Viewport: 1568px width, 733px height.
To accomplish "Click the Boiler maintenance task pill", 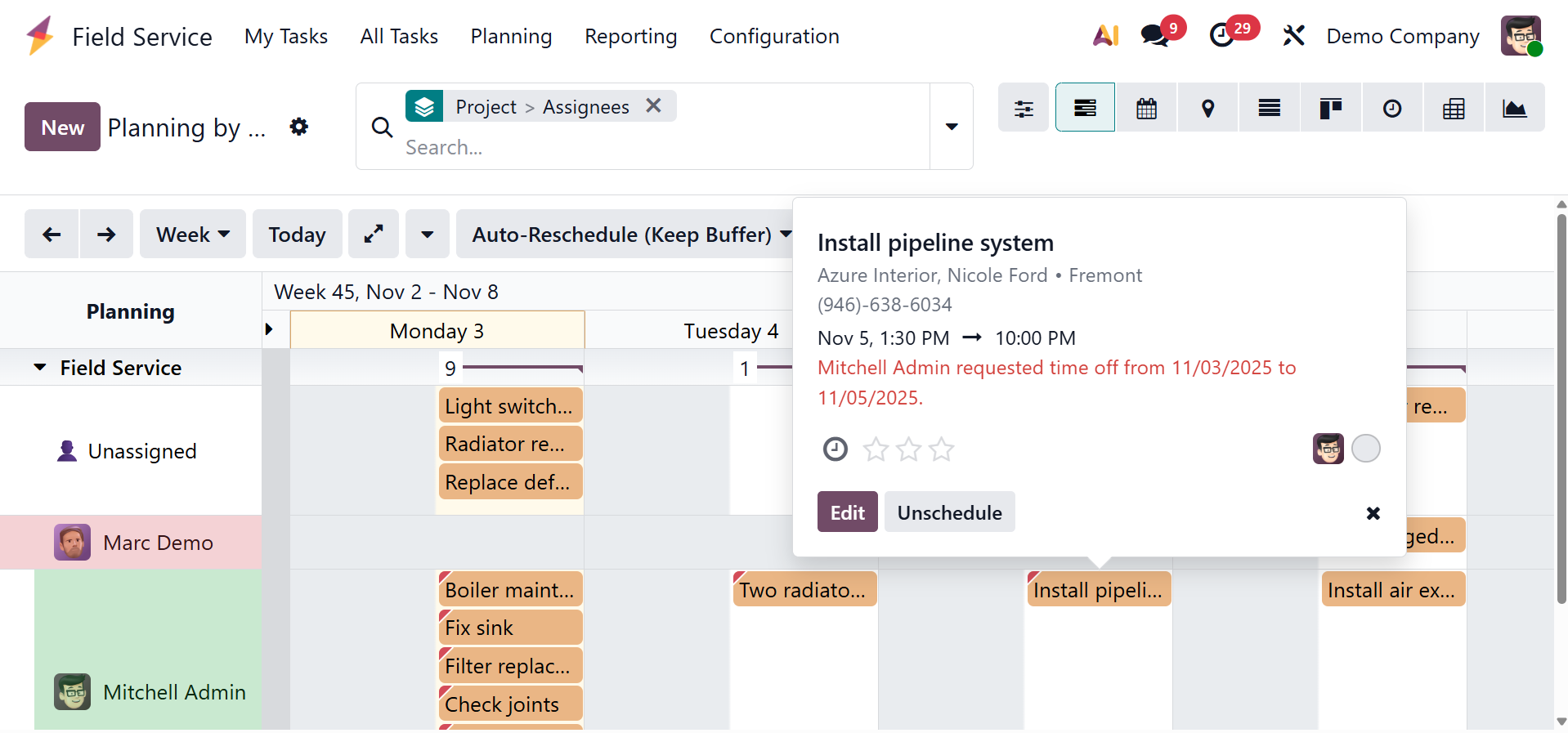I will pyautogui.click(x=510, y=590).
